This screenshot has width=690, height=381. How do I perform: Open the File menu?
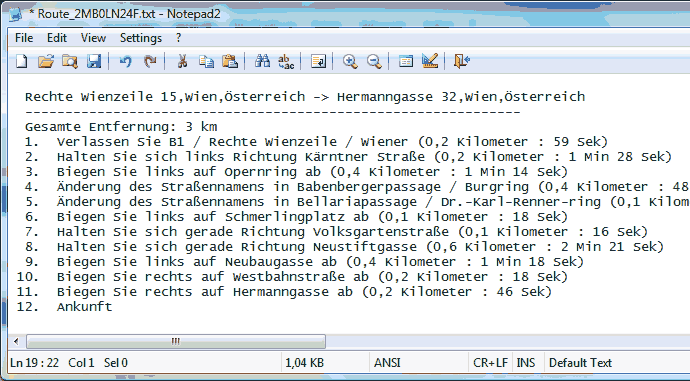click(x=24, y=38)
